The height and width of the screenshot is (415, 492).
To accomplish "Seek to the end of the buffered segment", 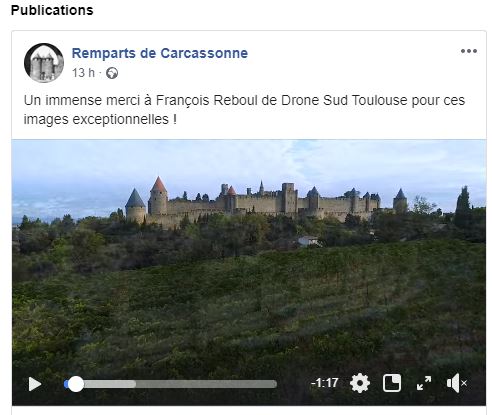I will 135,384.
